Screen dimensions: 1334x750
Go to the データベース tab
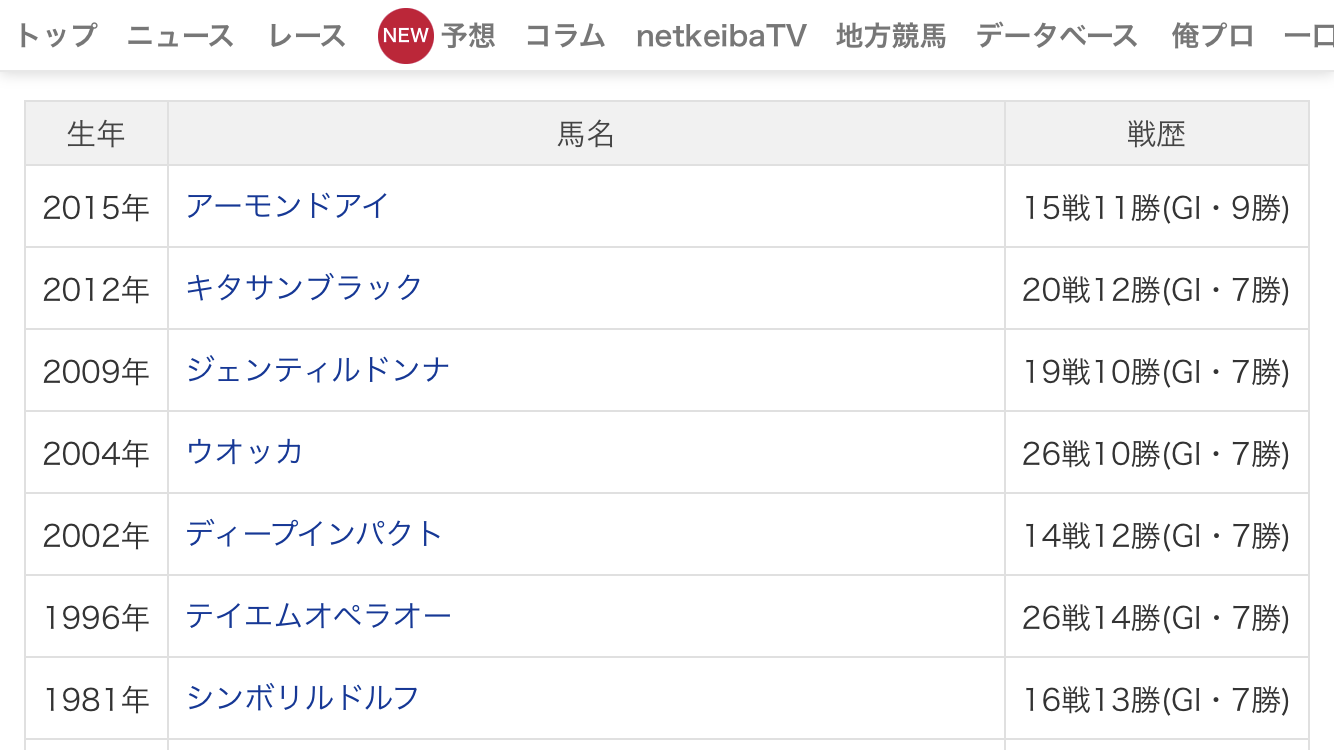tap(1057, 36)
